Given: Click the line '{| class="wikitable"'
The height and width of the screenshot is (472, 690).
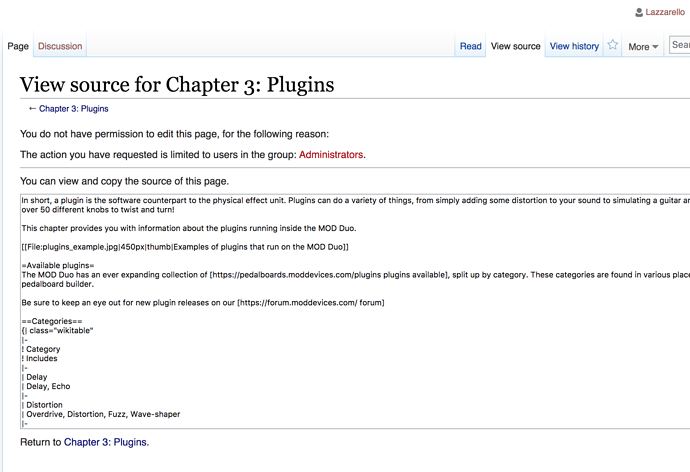Looking at the screenshot, I should (x=57, y=330).
